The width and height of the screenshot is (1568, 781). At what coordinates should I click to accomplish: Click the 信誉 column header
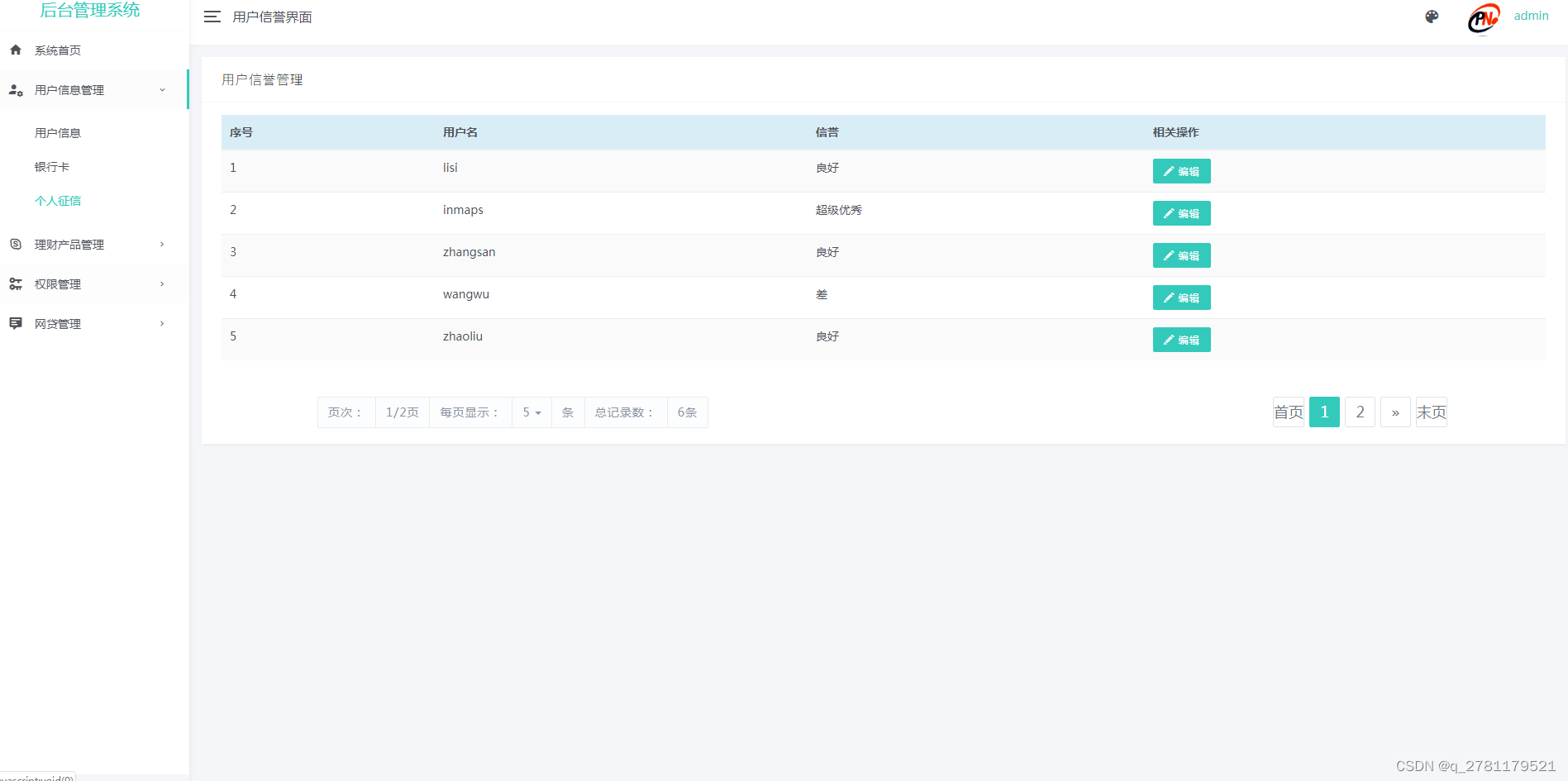click(827, 132)
